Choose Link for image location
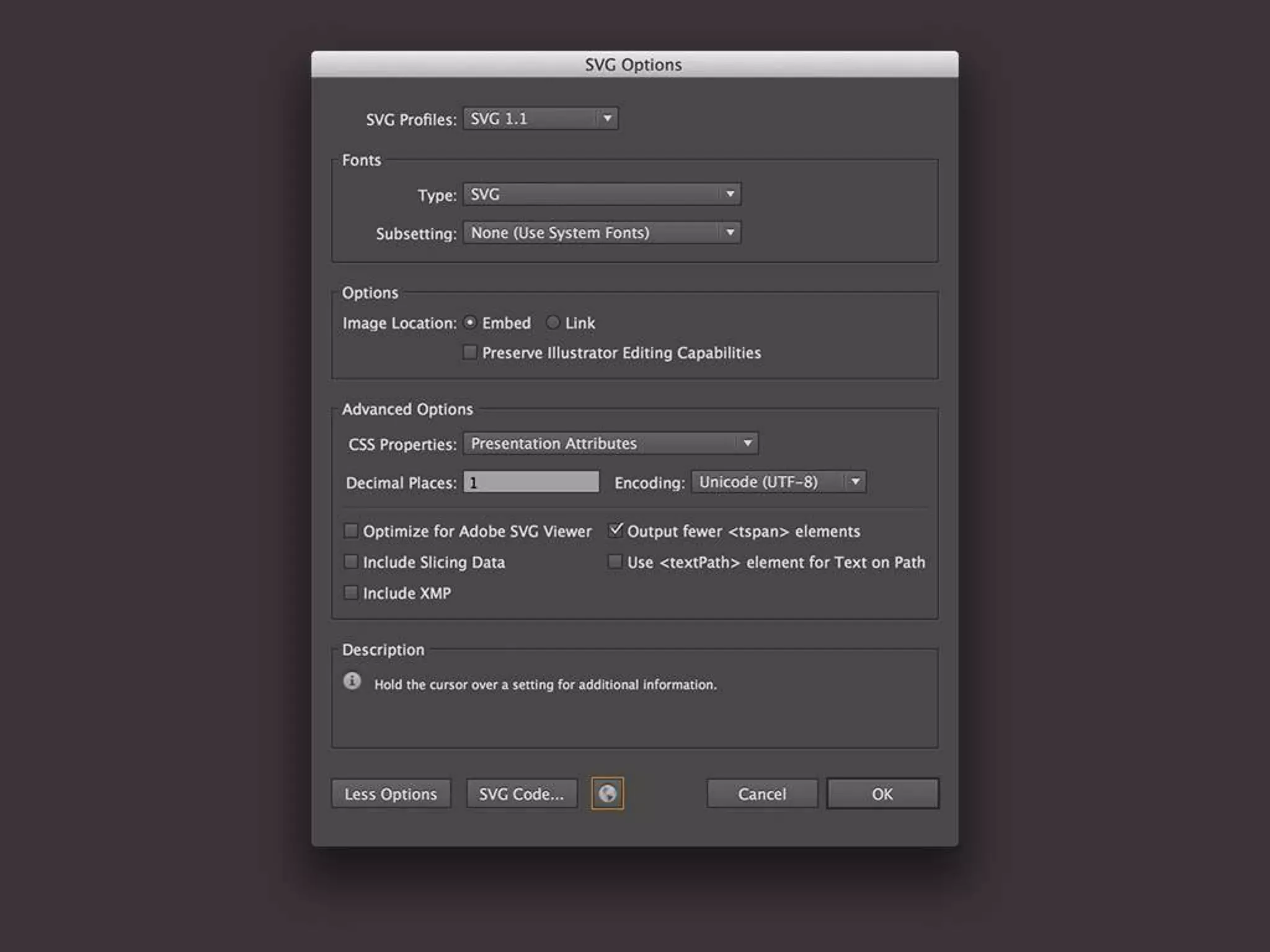Screen dimensions: 1270x952 553,322
